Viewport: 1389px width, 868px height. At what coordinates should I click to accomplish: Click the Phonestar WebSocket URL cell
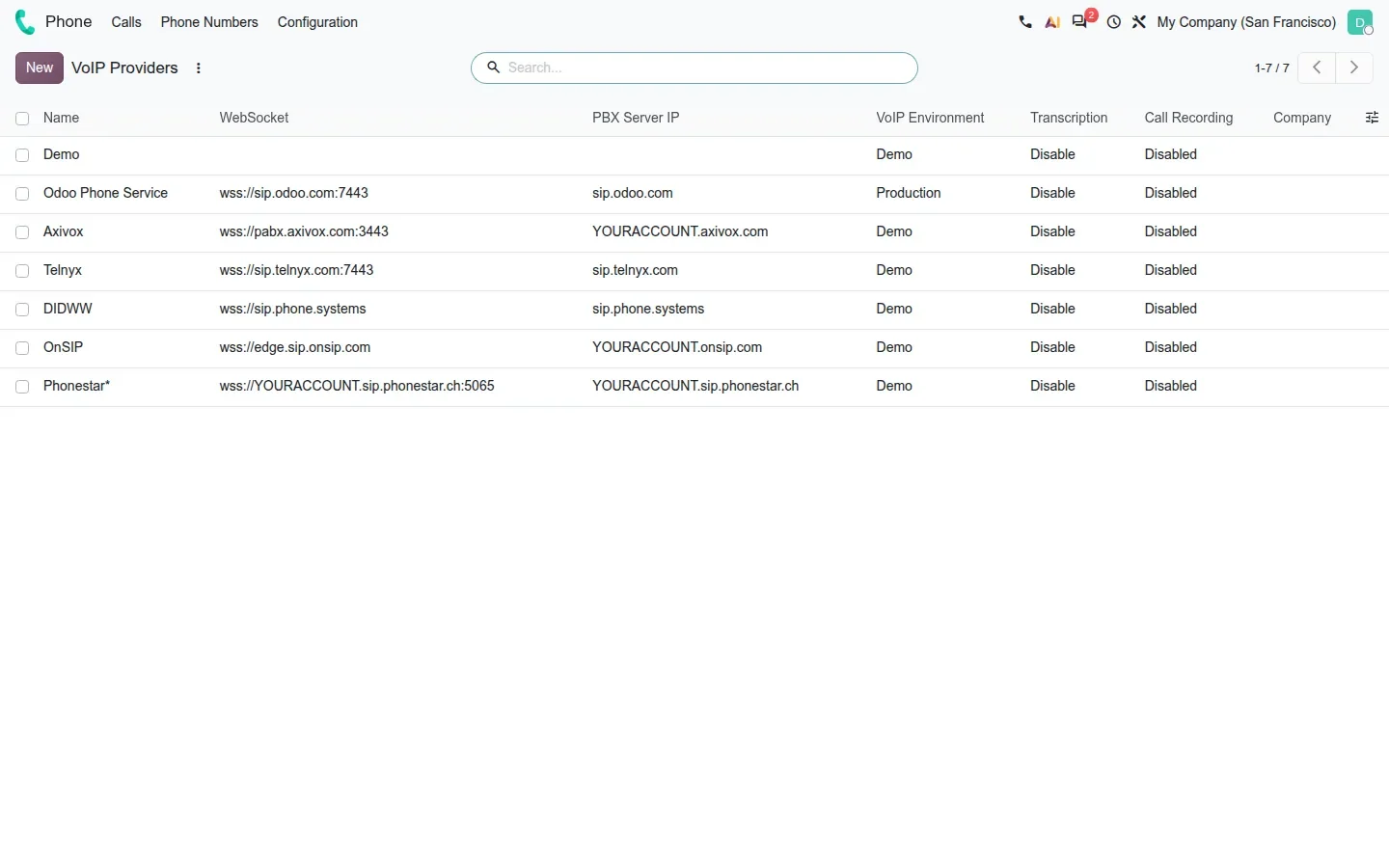(357, 386)
